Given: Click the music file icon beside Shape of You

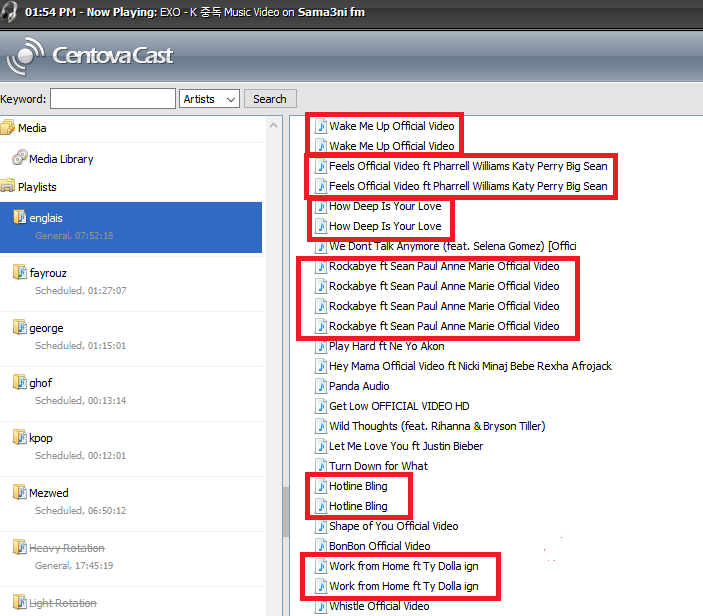Looking at the screenshot, I should 321,526.
